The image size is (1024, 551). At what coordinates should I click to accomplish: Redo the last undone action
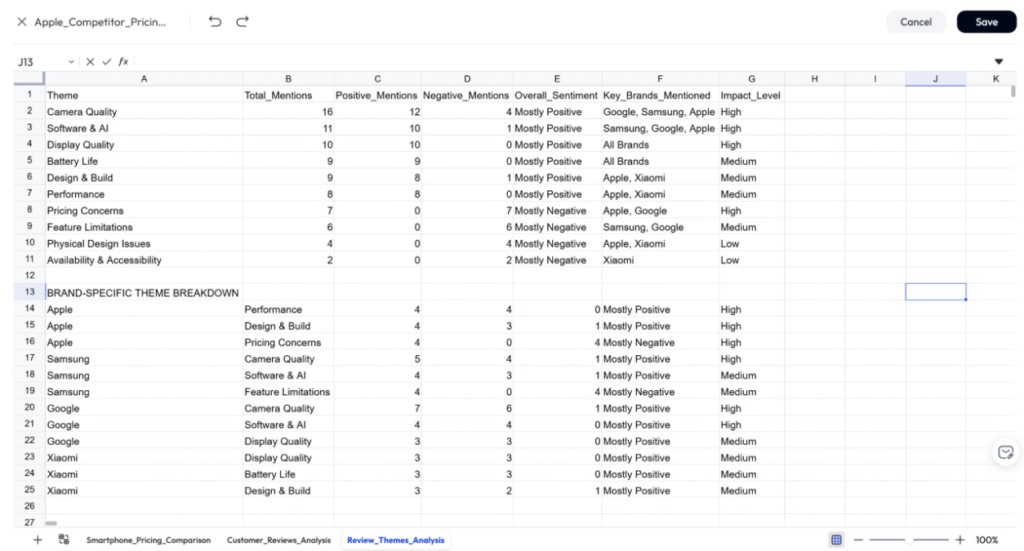(242, 21)
